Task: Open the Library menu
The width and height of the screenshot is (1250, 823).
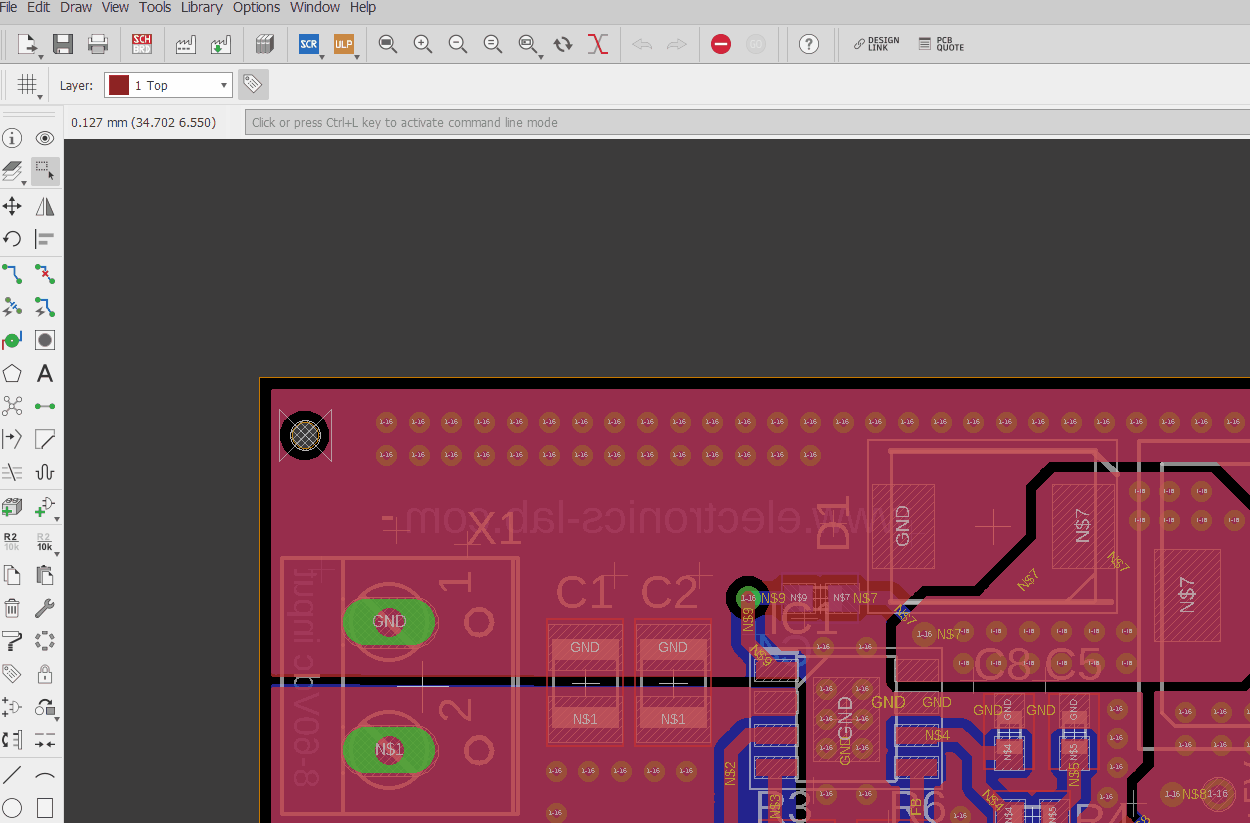Action: [202, 7]
